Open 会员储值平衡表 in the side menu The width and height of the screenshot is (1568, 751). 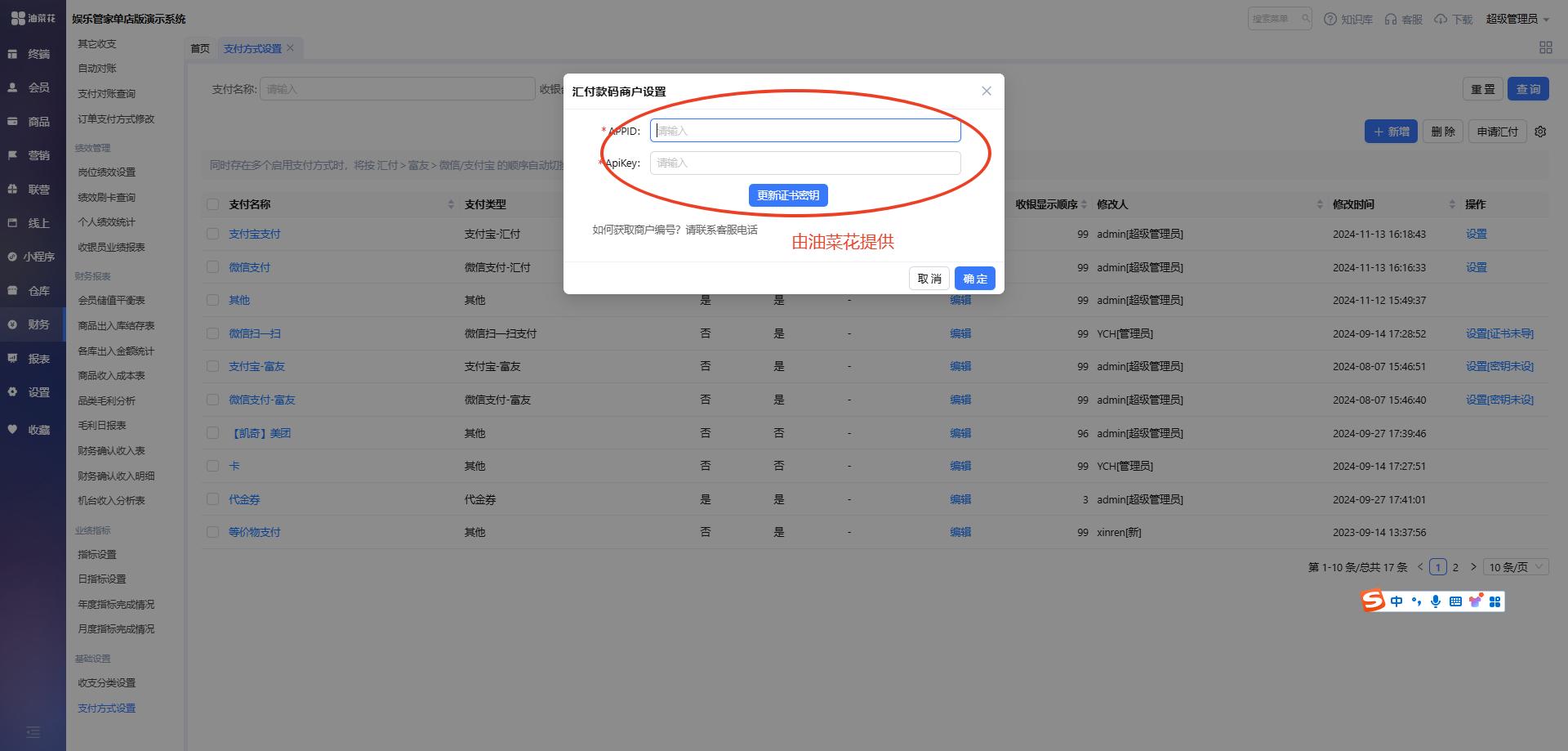(x=111, y=301)
